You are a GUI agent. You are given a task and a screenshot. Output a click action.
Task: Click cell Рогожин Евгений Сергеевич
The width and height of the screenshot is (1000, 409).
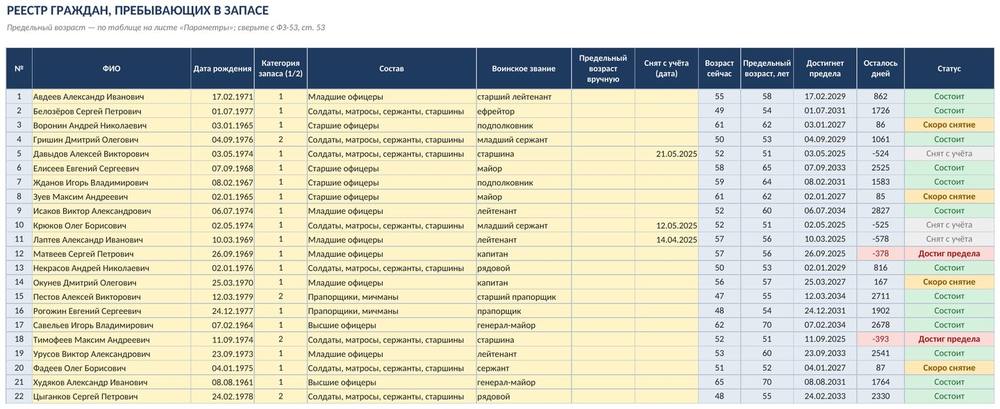[x=111, y=311]
